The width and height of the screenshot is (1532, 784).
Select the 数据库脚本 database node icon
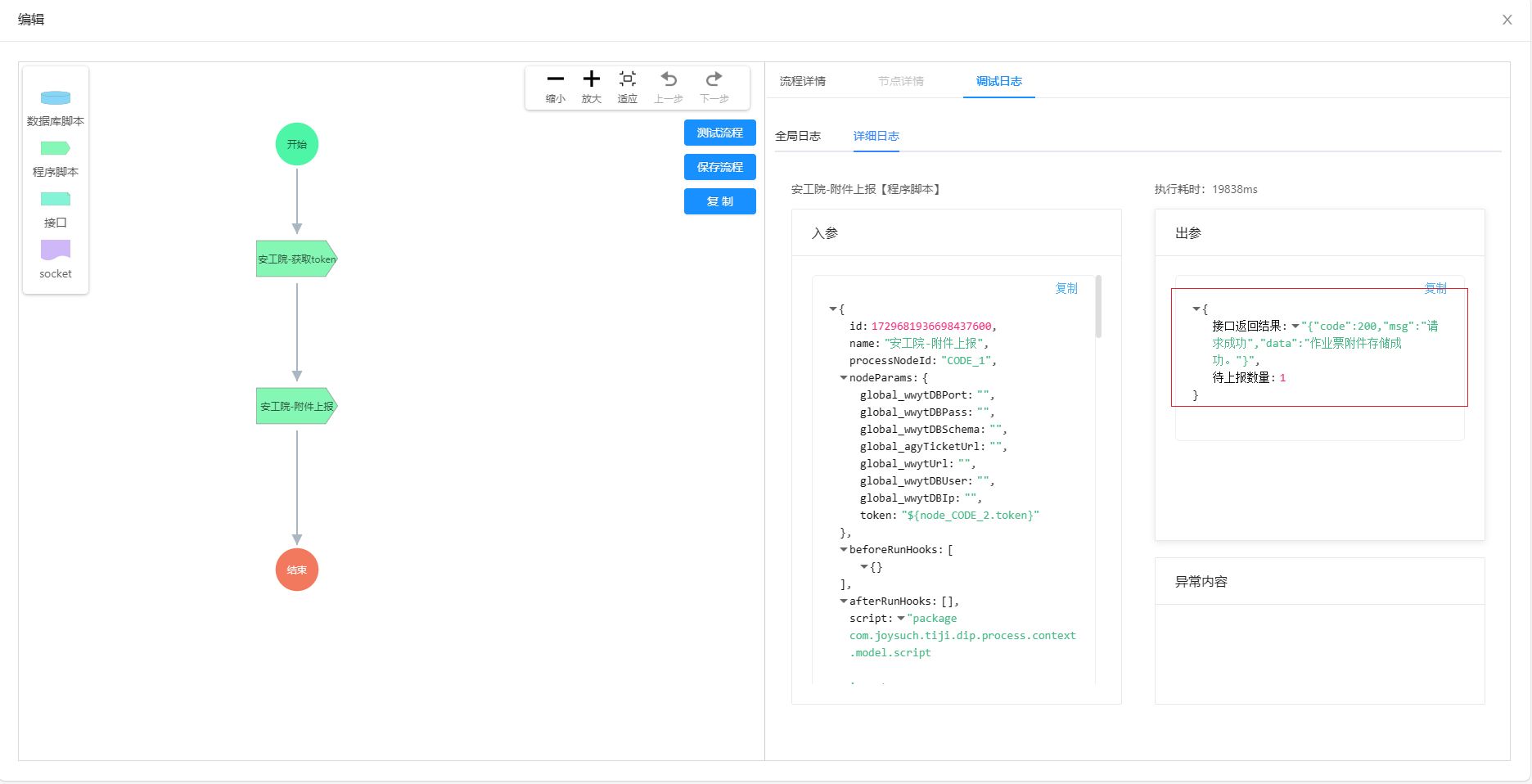click(56, 97)
